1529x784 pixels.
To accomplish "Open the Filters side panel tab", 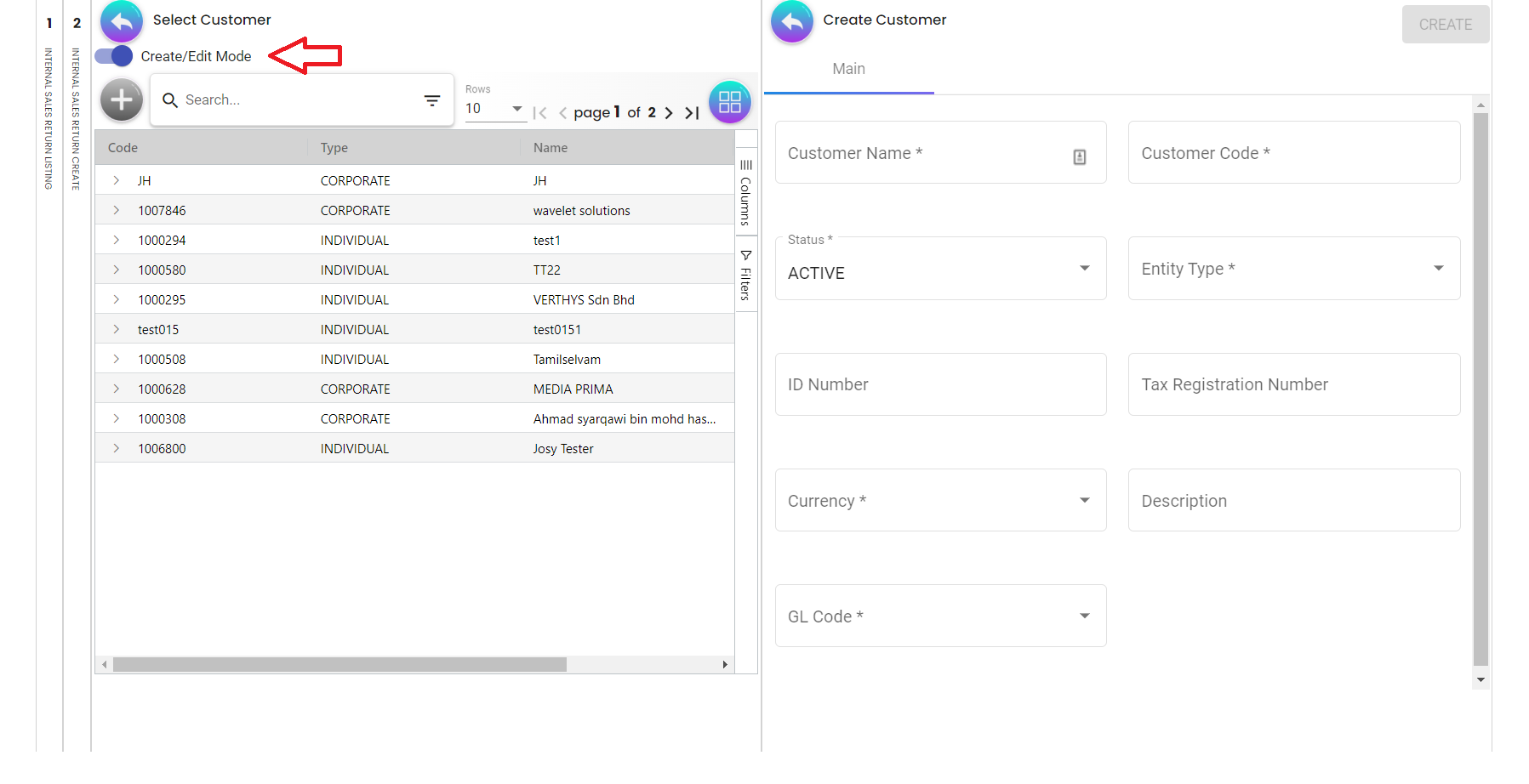I will coord(745,276).
